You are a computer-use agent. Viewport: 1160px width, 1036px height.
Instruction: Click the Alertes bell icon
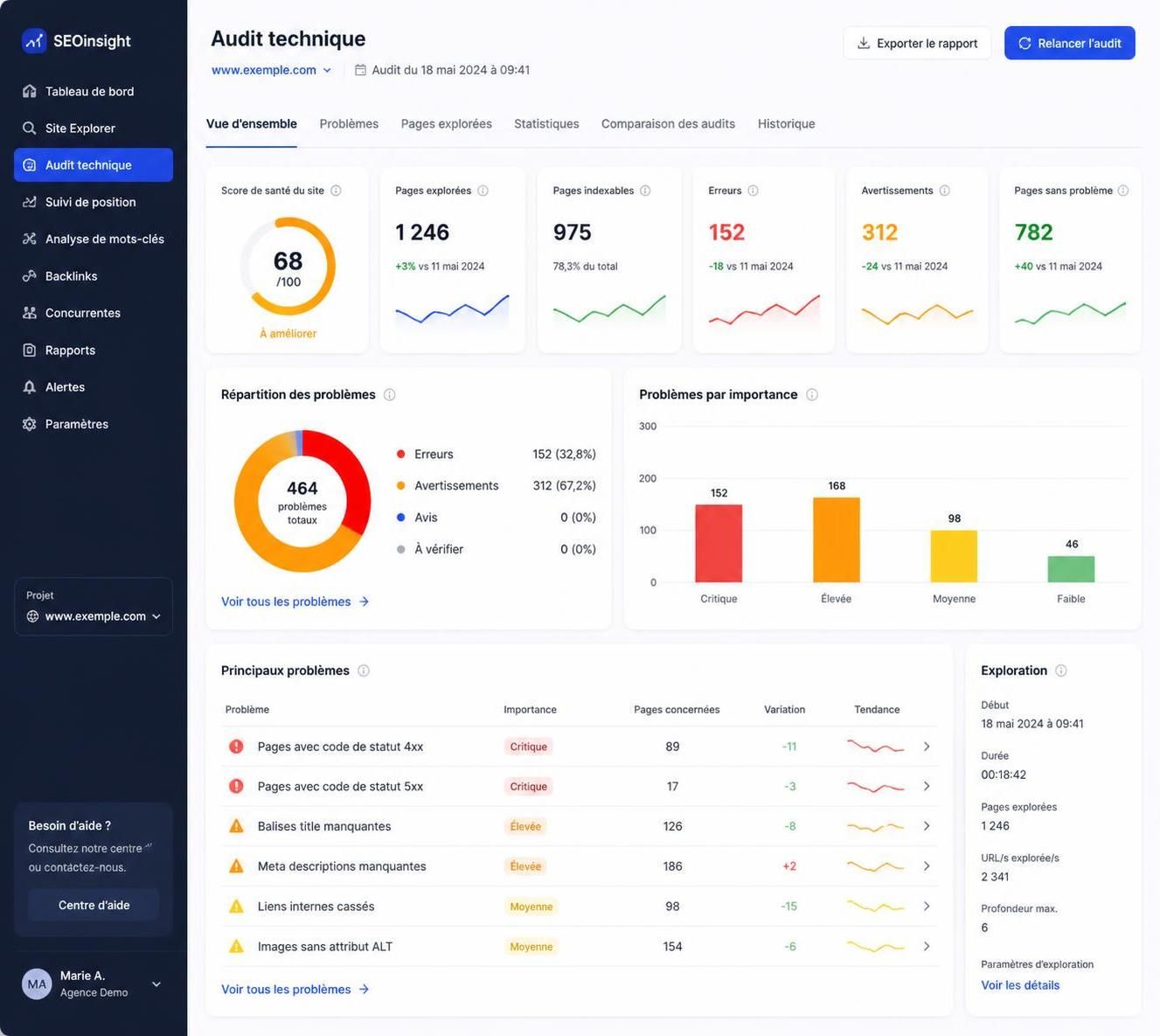coord(30,386)
